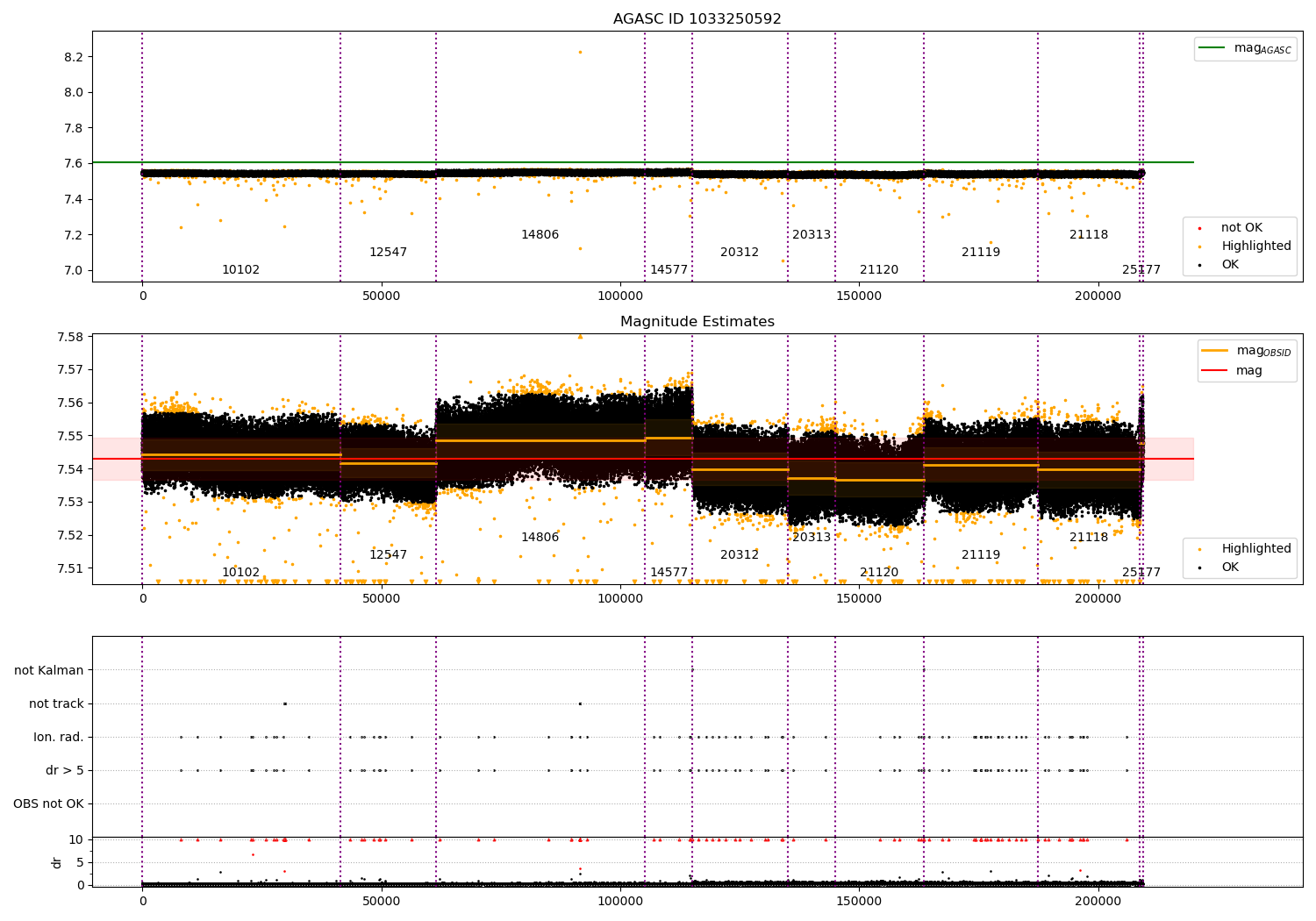Click OBSID label 21119 in Magnitude Estimates plot
Viewport: 1316px width, 921px height.
tap(981, 555)
